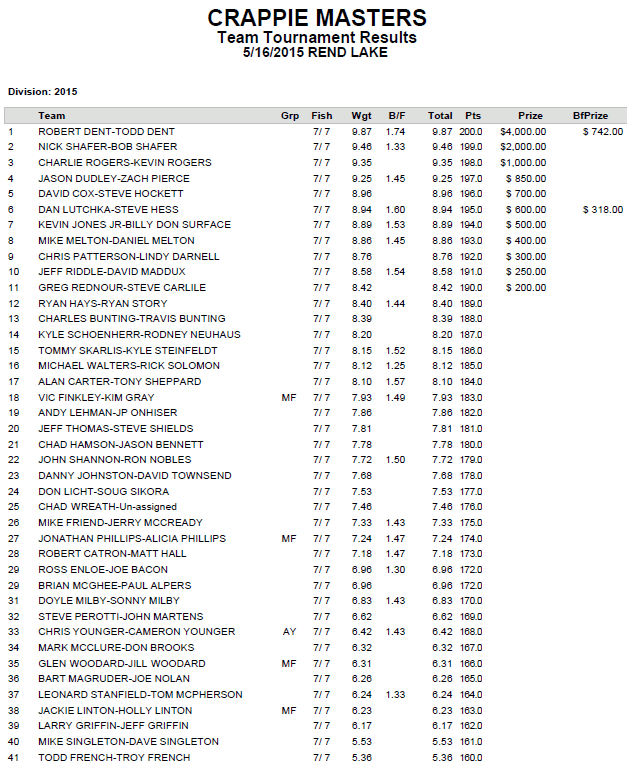Click the Team column header
The height and width of the screenshot is (769, 627).
pyautogui.click(x=52, y=116)
